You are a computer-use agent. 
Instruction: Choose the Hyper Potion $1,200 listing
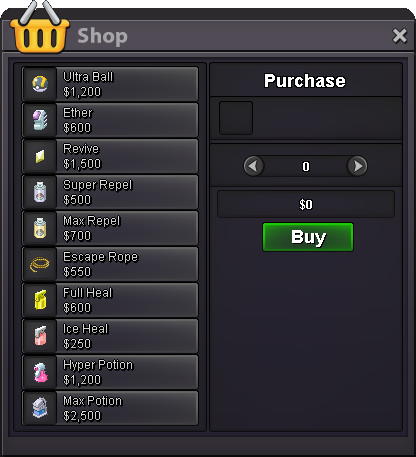(110, 372)
